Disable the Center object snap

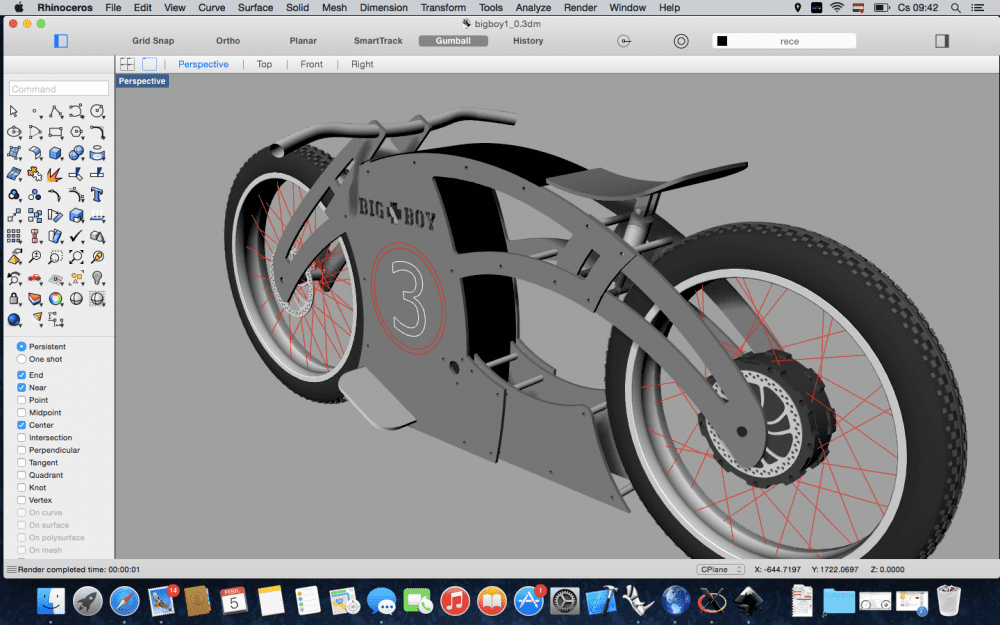point(22,425)
